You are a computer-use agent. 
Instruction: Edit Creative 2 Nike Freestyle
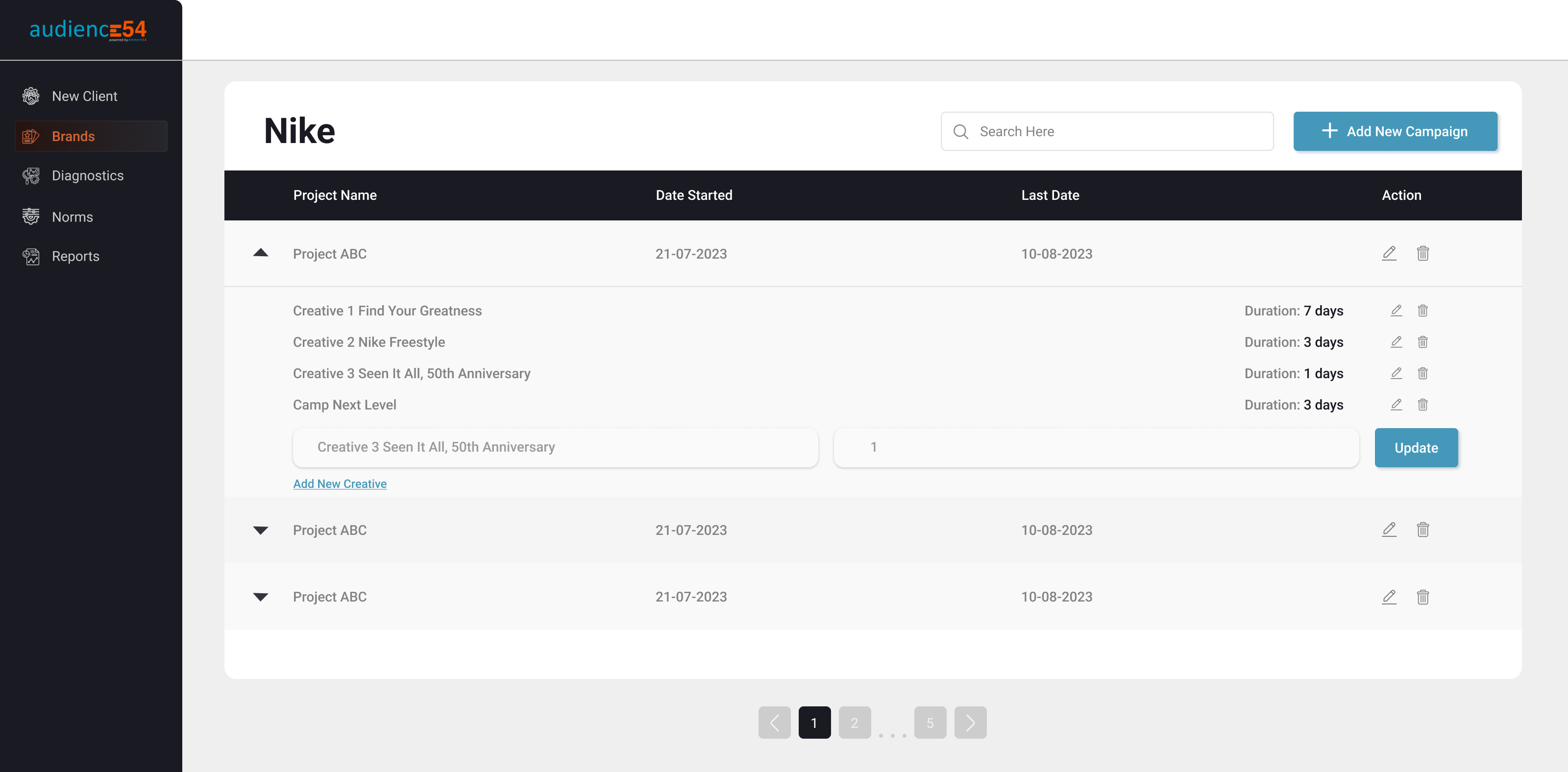pos(1396,342)
